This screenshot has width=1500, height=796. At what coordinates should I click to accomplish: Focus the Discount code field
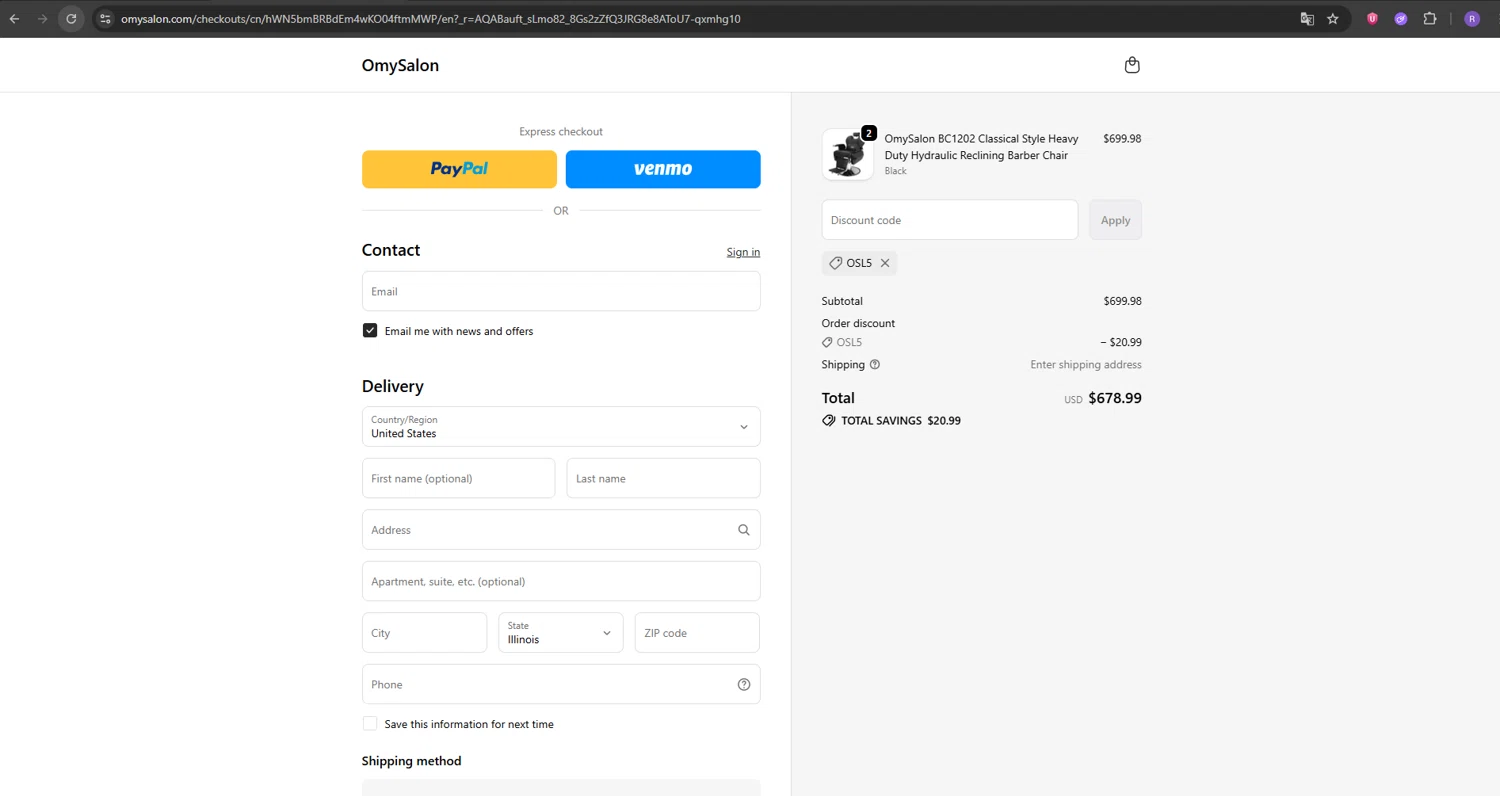click(x=950, y=220)
